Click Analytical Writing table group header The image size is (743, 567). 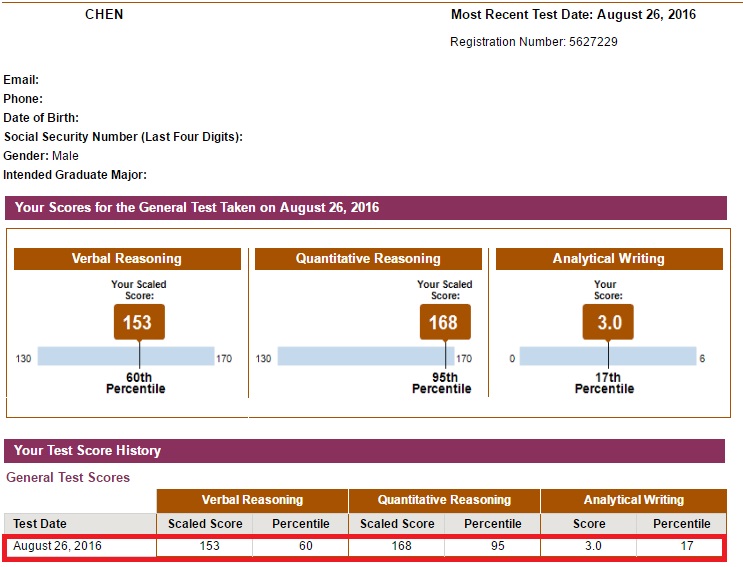pos(634,501)
